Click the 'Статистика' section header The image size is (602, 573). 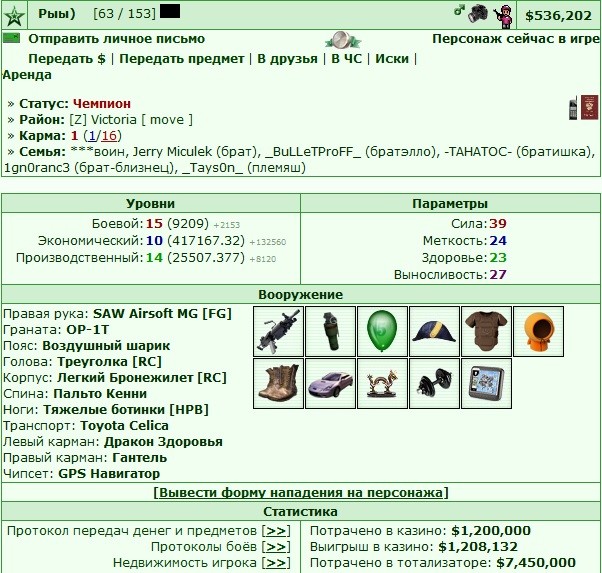[301, 512]
